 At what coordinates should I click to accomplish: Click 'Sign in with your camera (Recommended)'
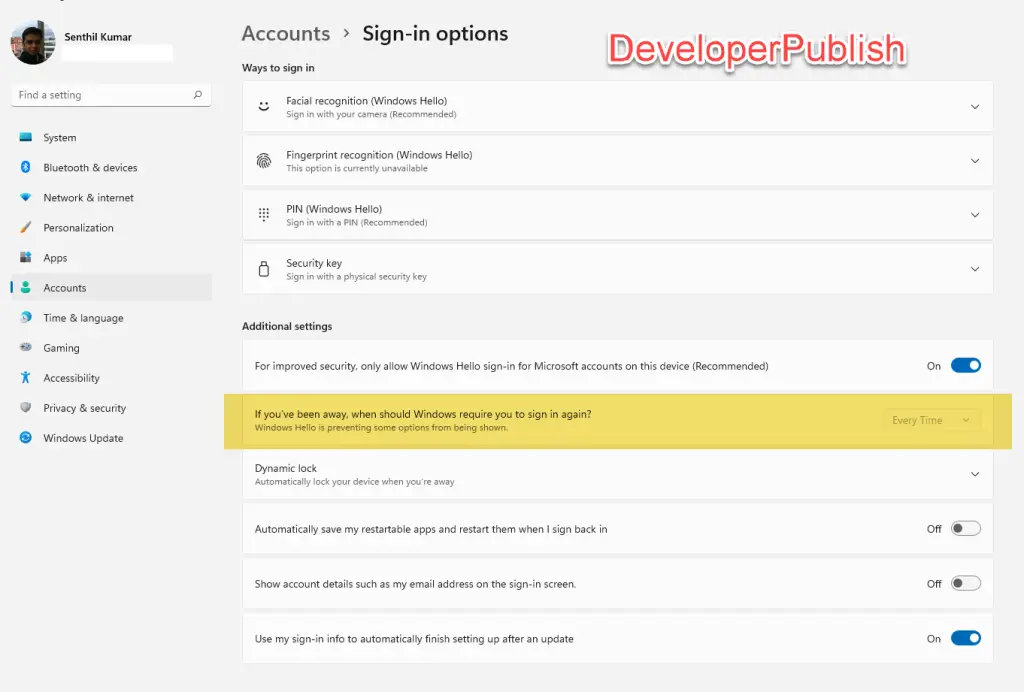(371, 114)
